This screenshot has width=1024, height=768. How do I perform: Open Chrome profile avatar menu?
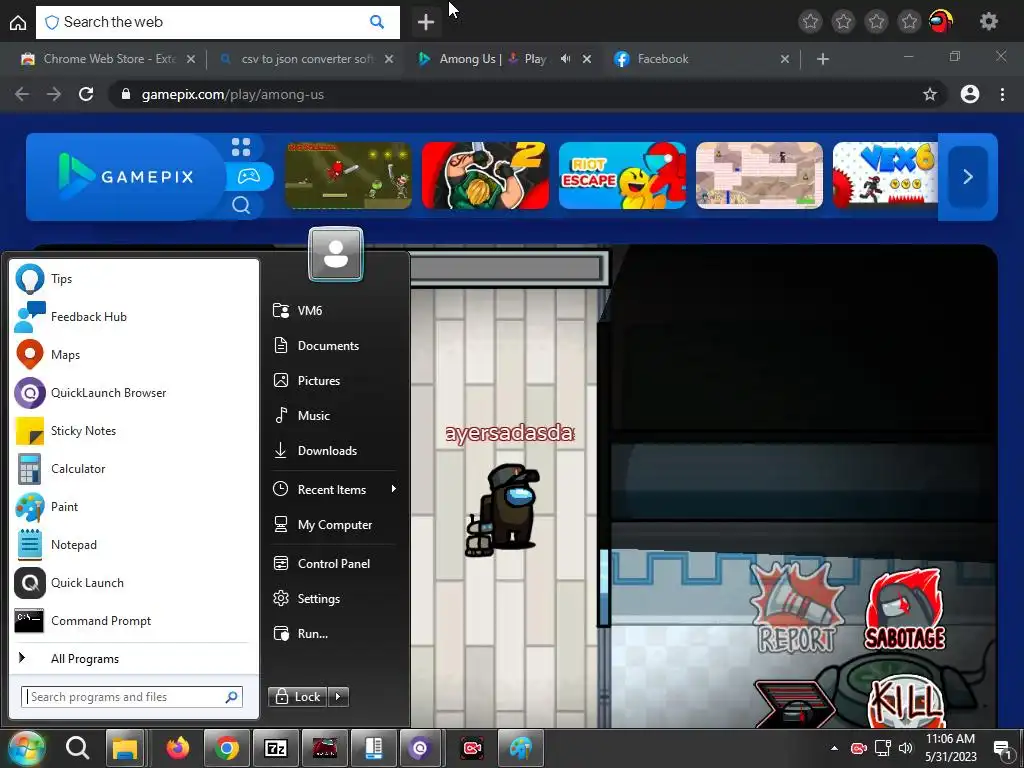[970, 95]
